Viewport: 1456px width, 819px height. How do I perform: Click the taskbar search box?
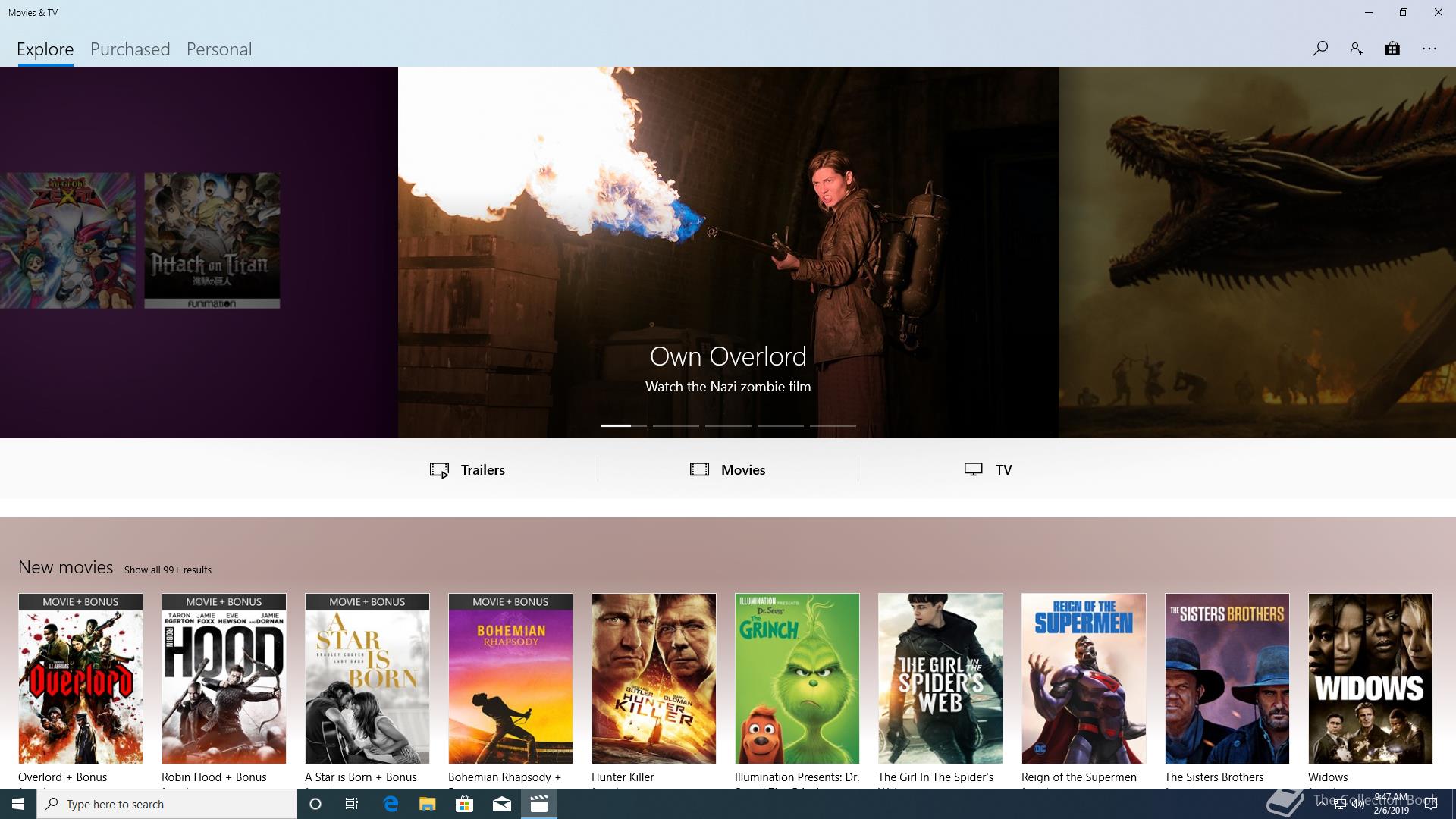167,804
